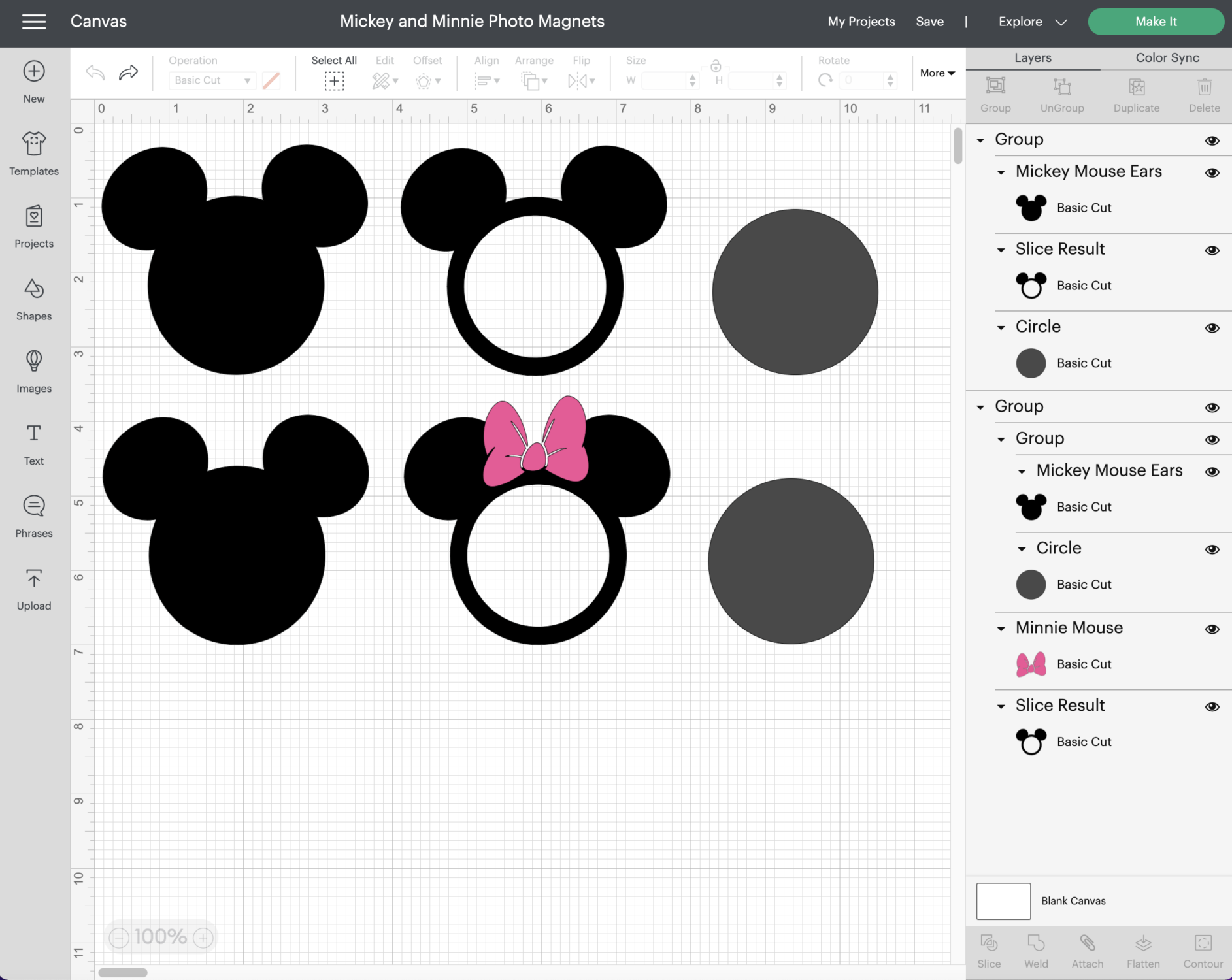Toggle visibility of first Slice Result layer
The width and height of the screenshot is (1232, 980).
[x=1212, y=251]
